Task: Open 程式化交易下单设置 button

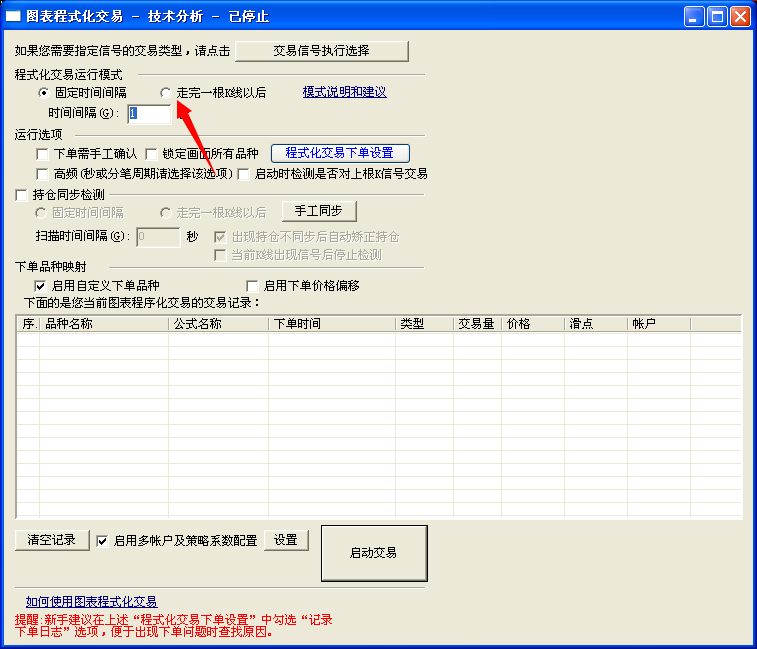Action: tap(340, 153)
